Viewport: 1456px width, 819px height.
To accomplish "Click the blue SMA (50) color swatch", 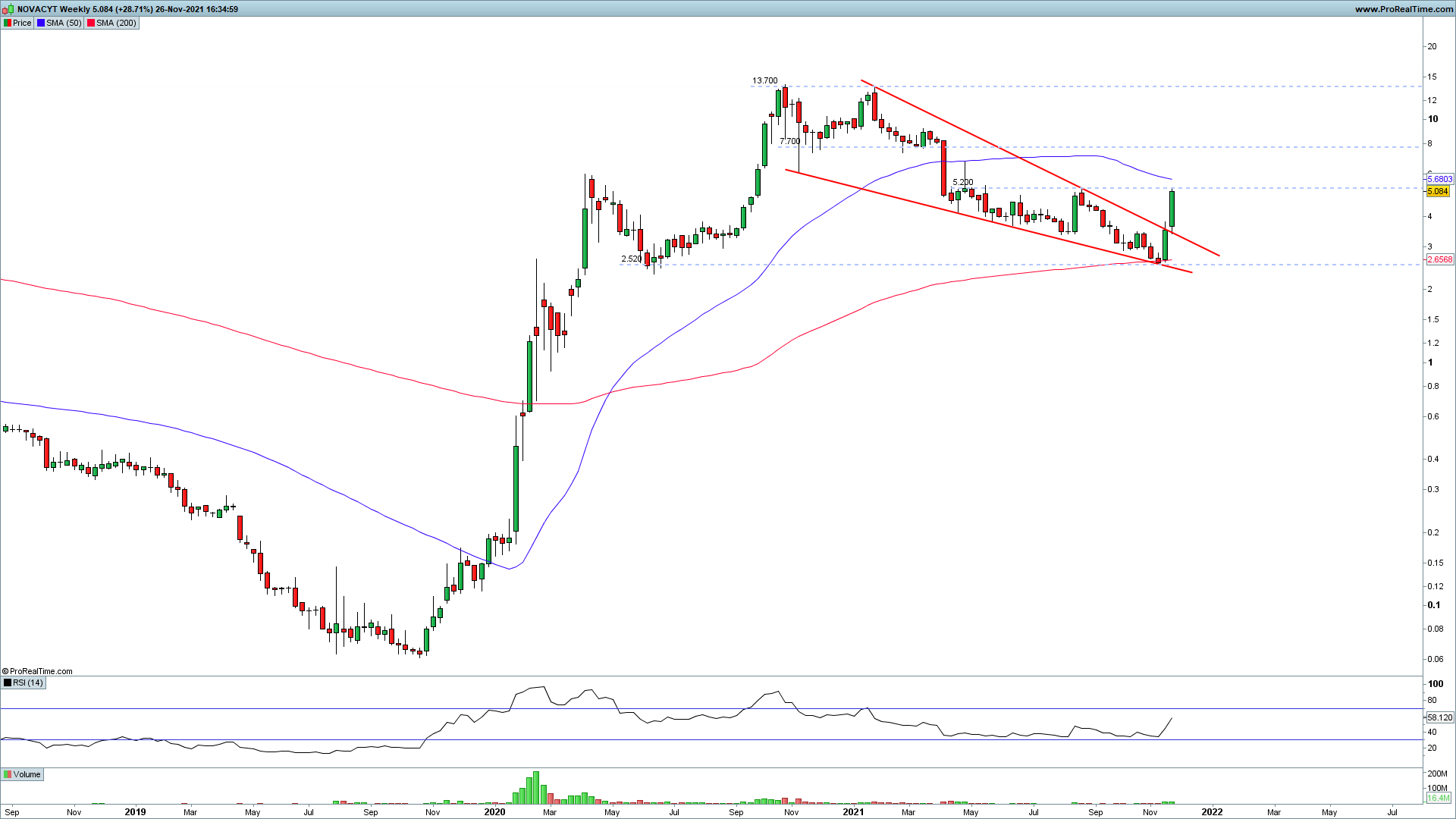I will pos(41,23).
